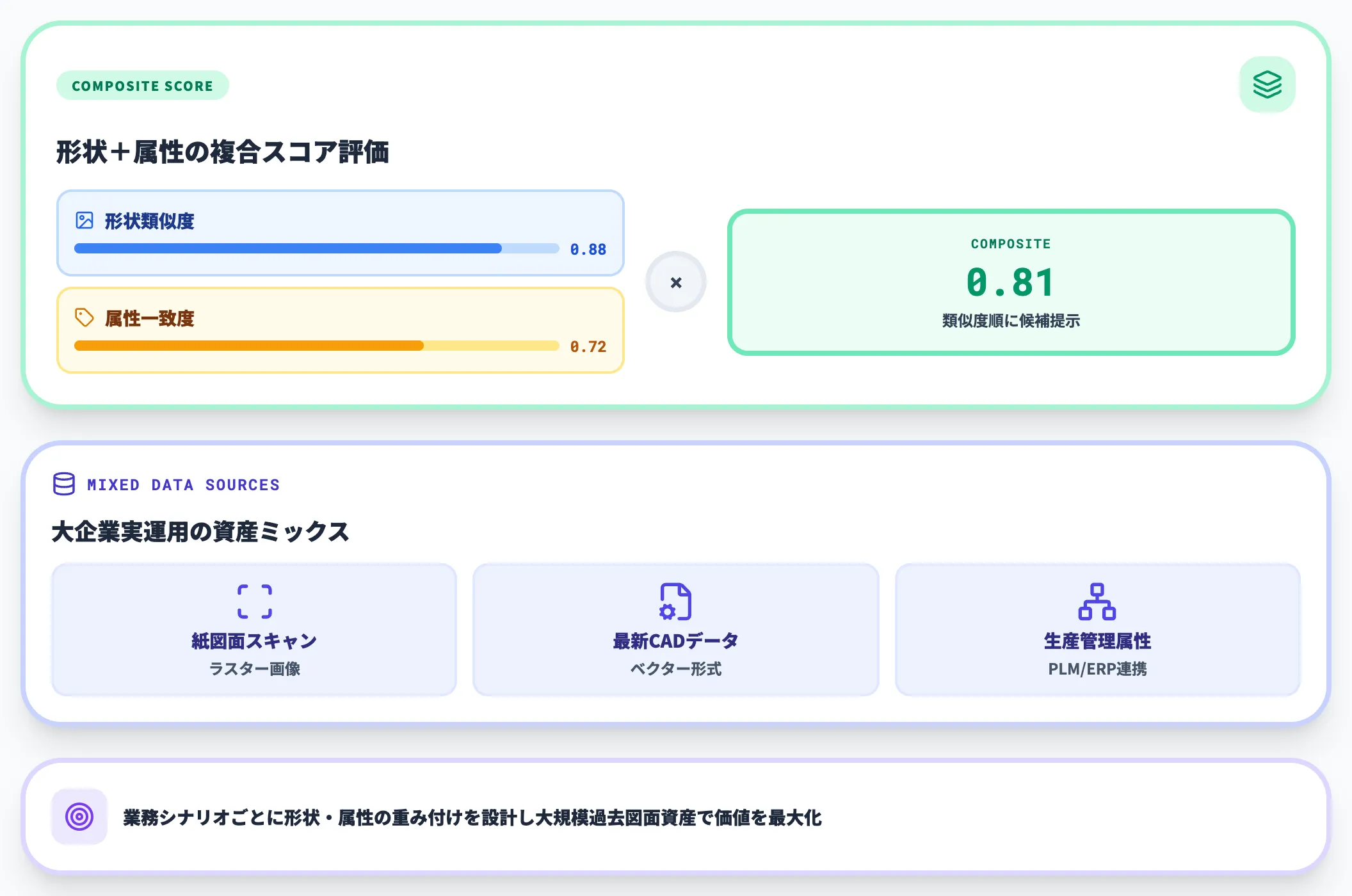Switch to the MIXED DATA SOURCES section

coord(183,484)
